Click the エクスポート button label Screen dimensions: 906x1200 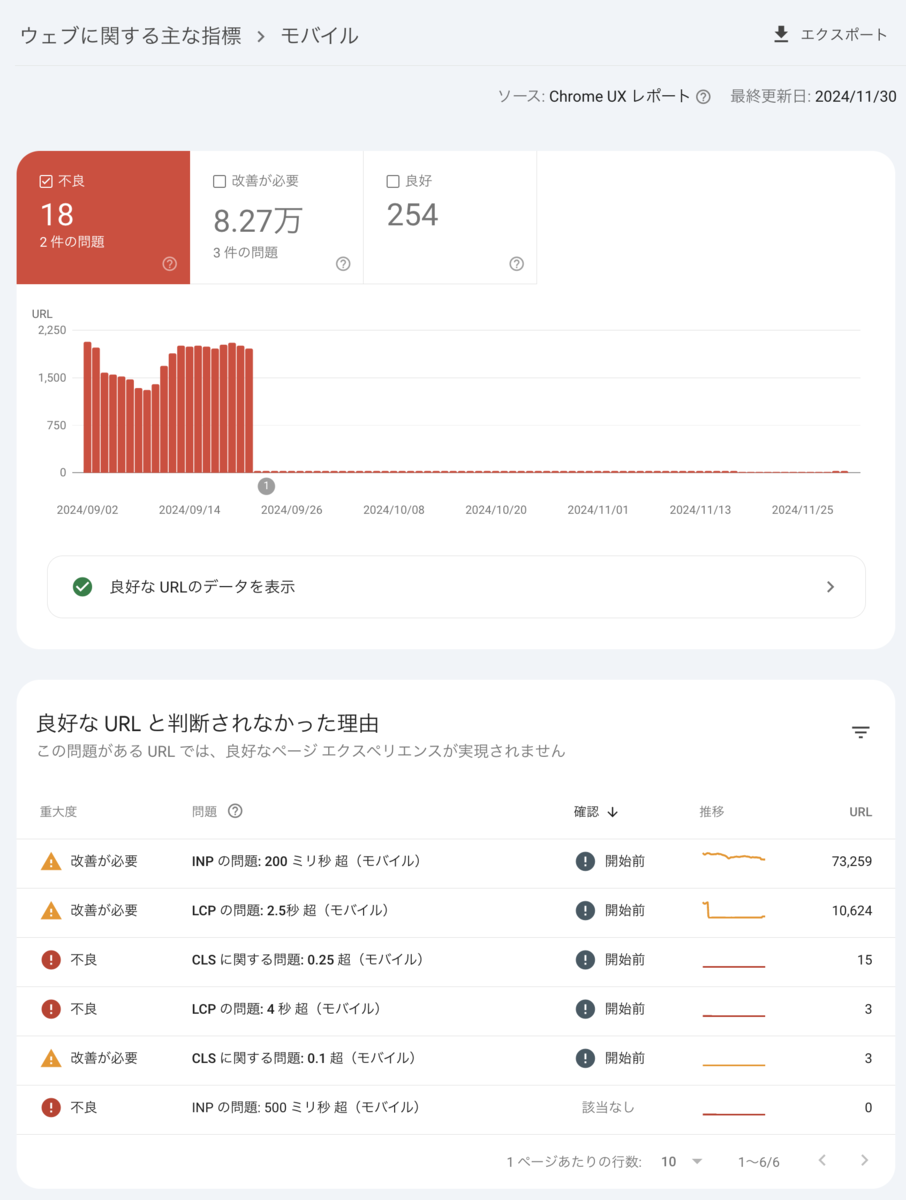coord(844,35)
